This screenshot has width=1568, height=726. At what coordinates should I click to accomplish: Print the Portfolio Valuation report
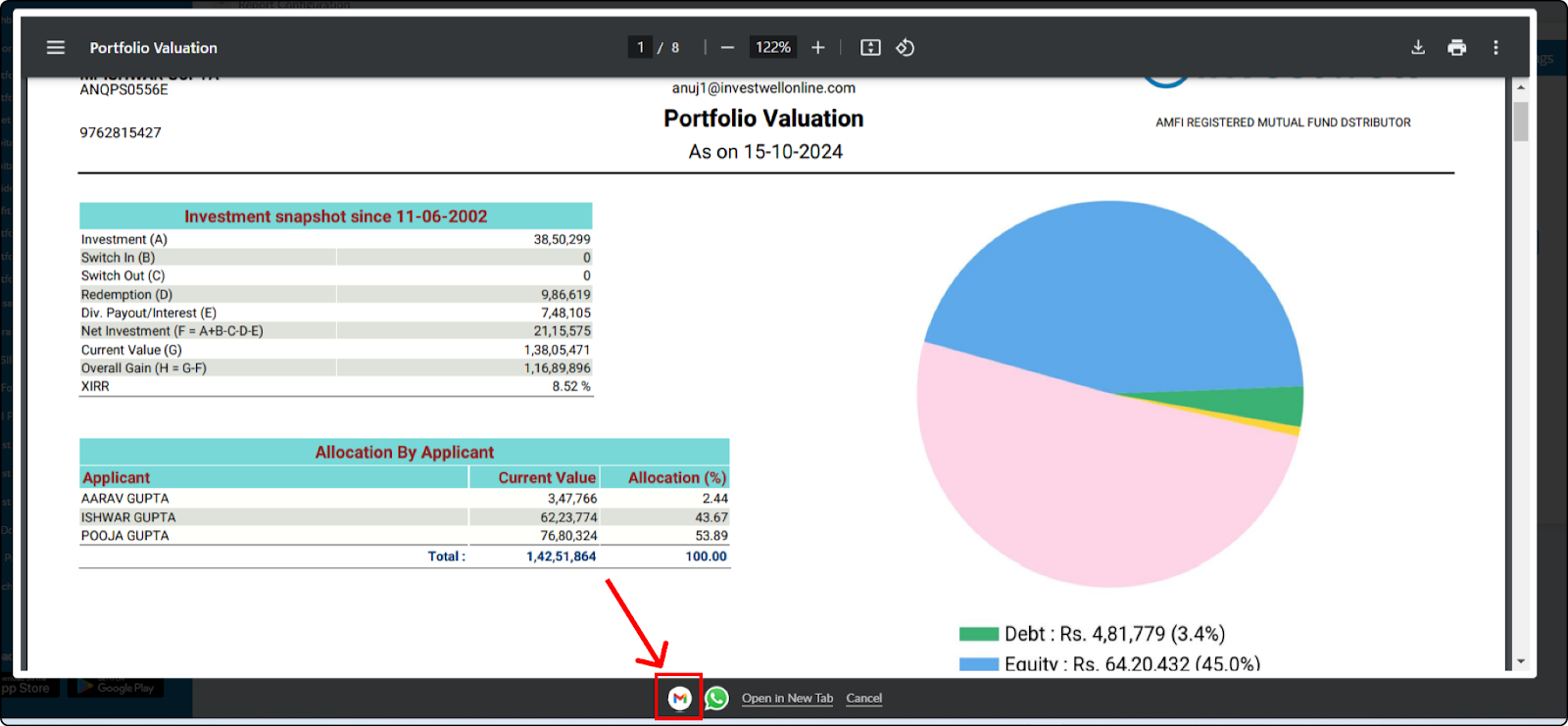[1457, 47]
